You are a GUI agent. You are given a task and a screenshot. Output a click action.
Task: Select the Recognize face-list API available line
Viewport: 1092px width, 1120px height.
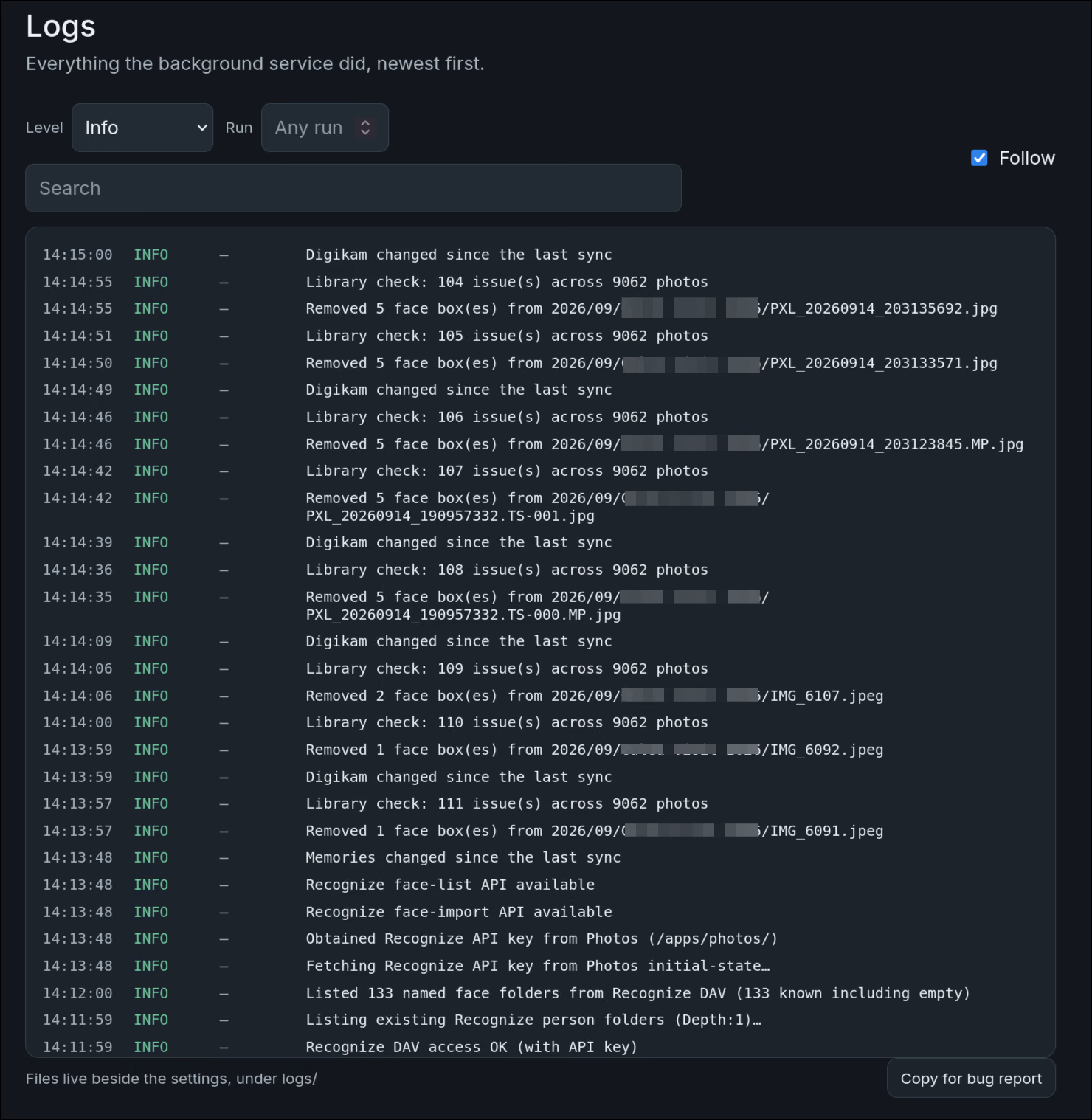point(540,885)
